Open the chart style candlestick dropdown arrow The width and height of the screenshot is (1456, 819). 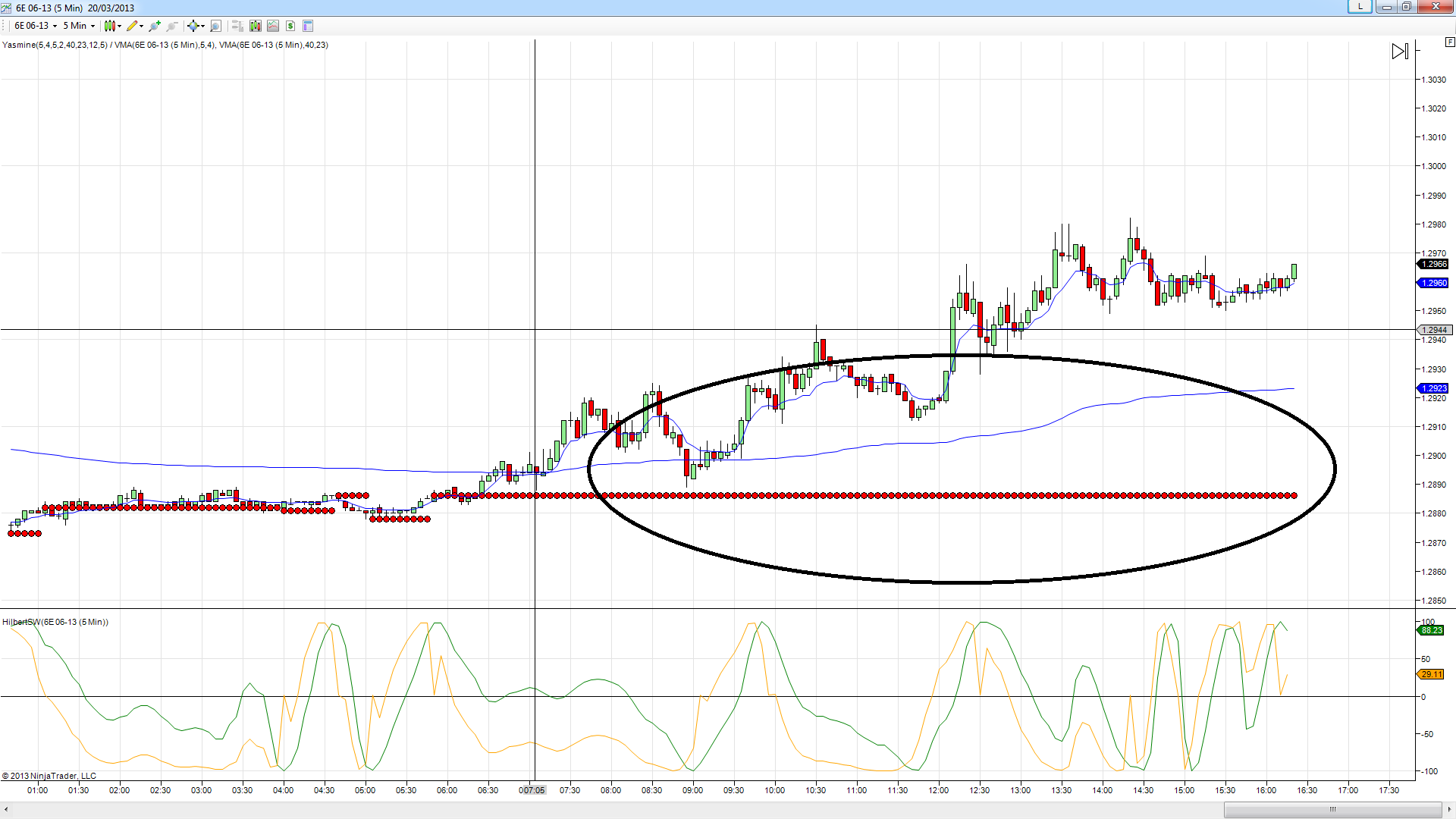pos(120,26)
